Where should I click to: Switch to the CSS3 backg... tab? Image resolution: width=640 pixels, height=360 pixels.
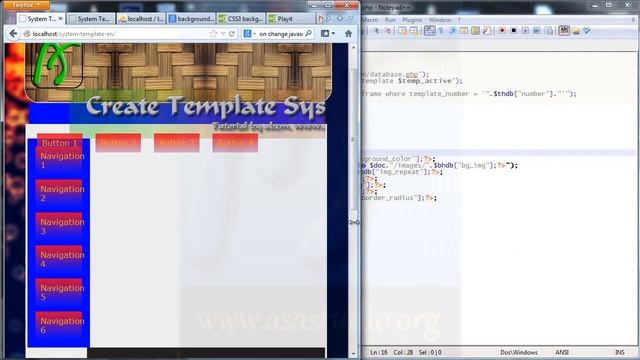pos(241,19)
